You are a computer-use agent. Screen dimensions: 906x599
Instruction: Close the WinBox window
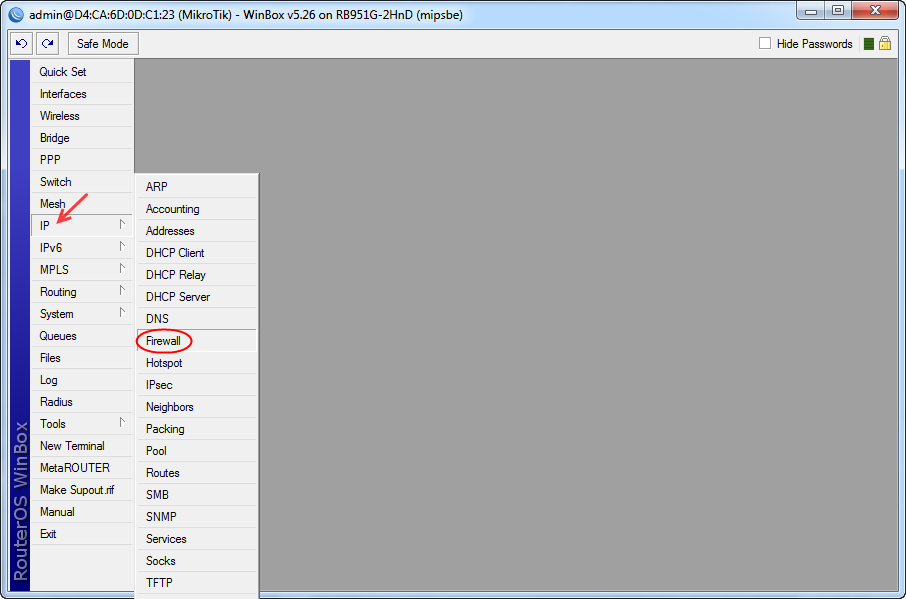coord(875,11)
